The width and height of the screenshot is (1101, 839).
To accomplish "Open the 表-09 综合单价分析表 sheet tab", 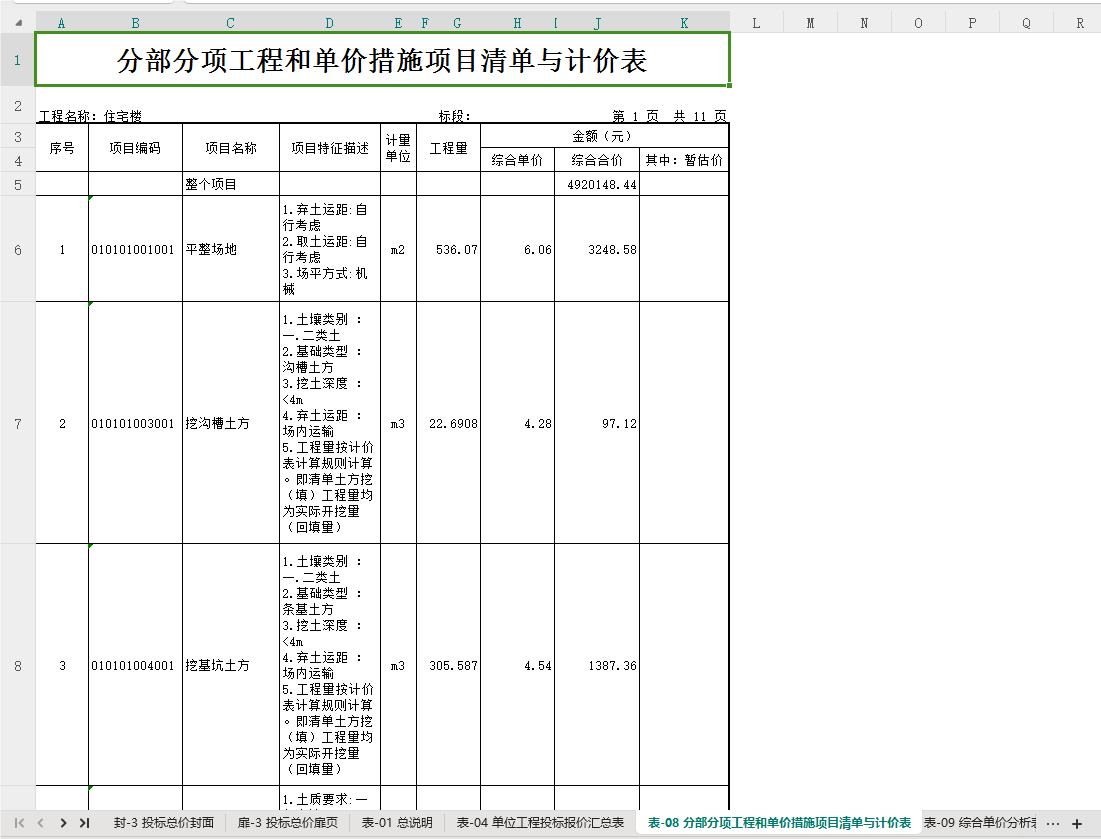I will tap(980, 823).
